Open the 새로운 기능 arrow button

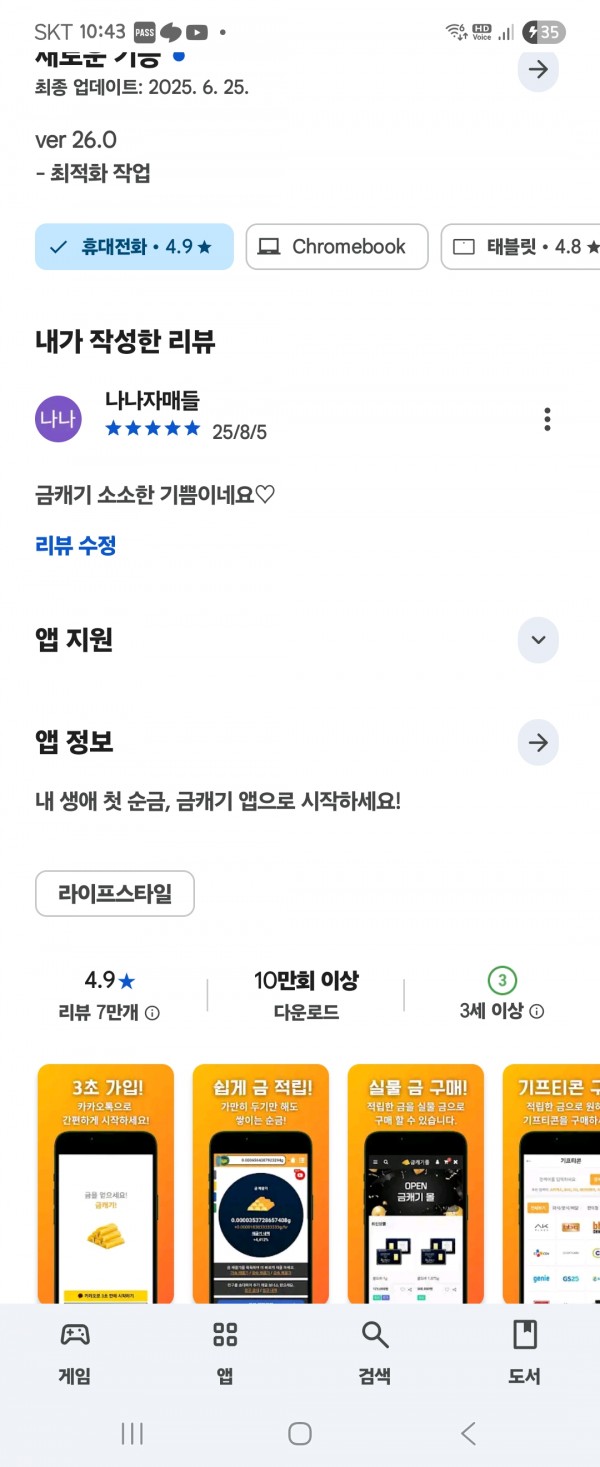[538, 69]
